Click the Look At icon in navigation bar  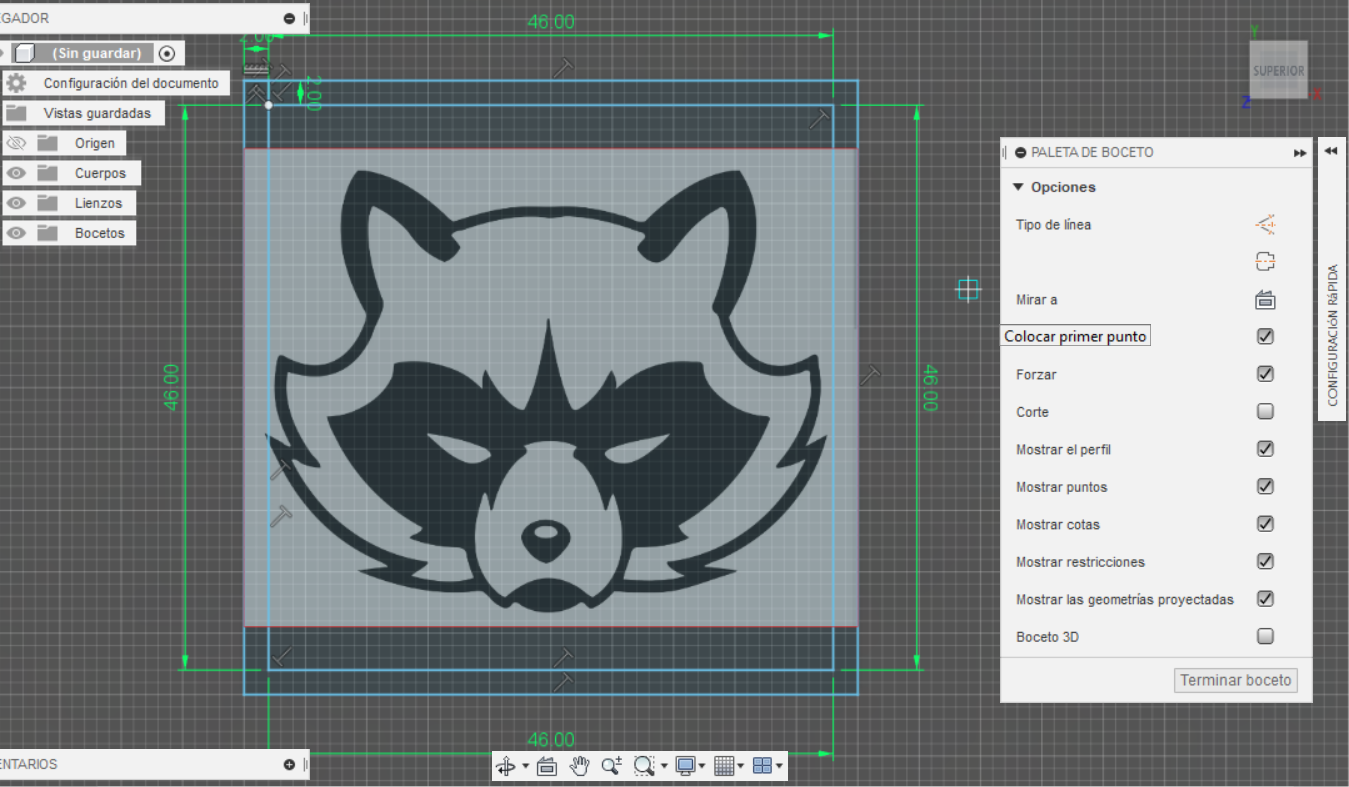(546, 766)
